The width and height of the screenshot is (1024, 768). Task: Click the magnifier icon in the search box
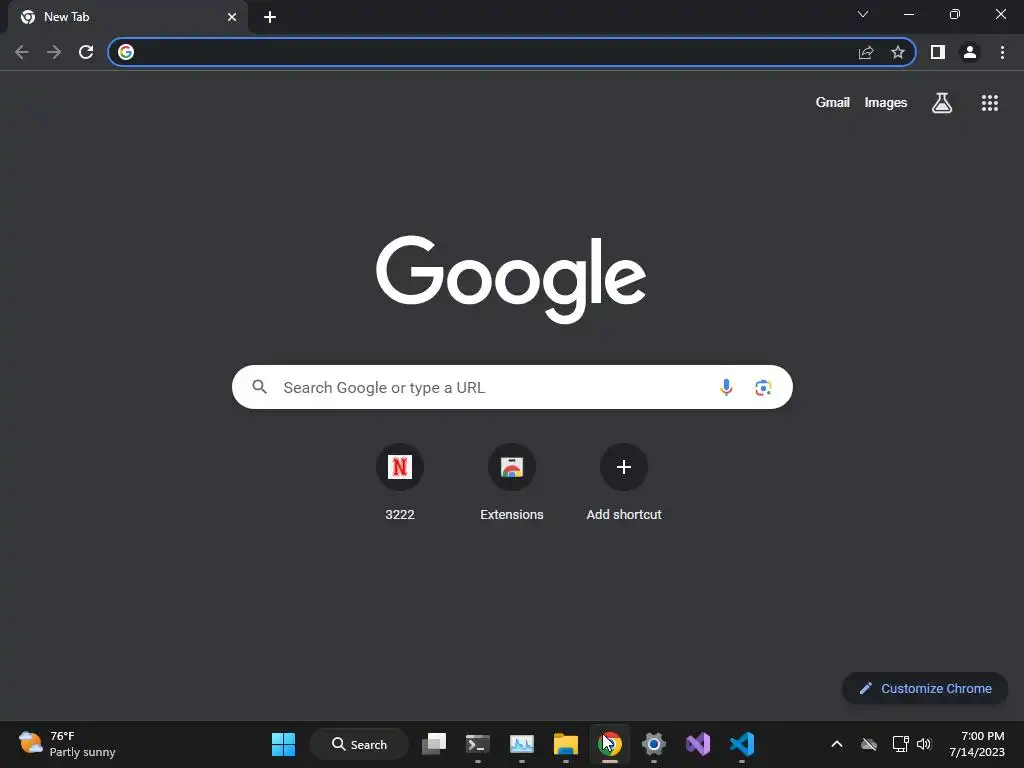(x=260, y=387)
